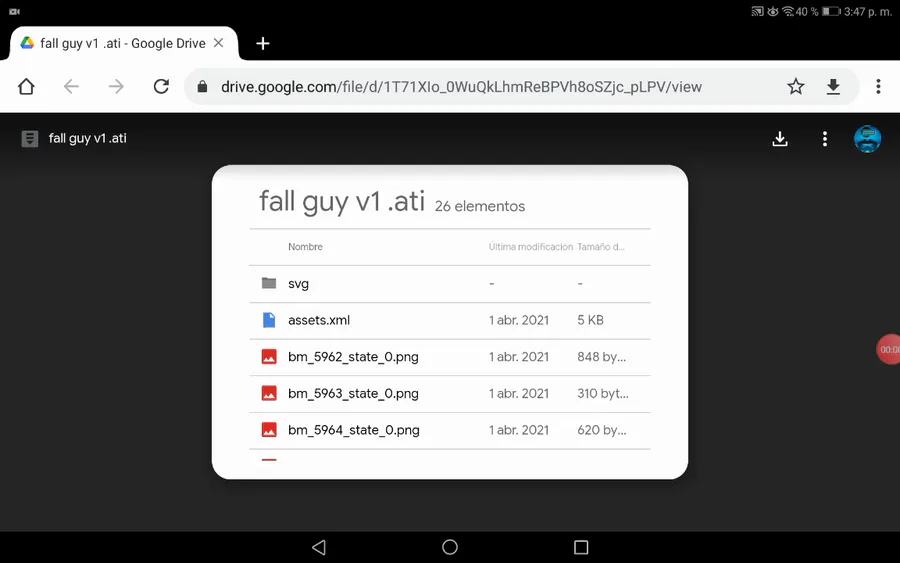Viewport: 900px width, 563px height.
Task: Open the Google account profile avatar
Action: click(867, 139)
